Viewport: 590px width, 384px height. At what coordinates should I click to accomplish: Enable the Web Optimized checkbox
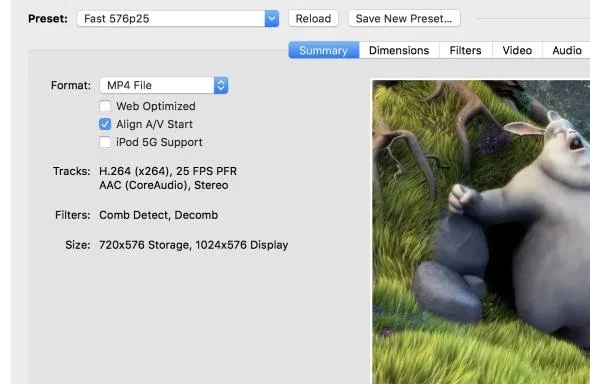105,106
